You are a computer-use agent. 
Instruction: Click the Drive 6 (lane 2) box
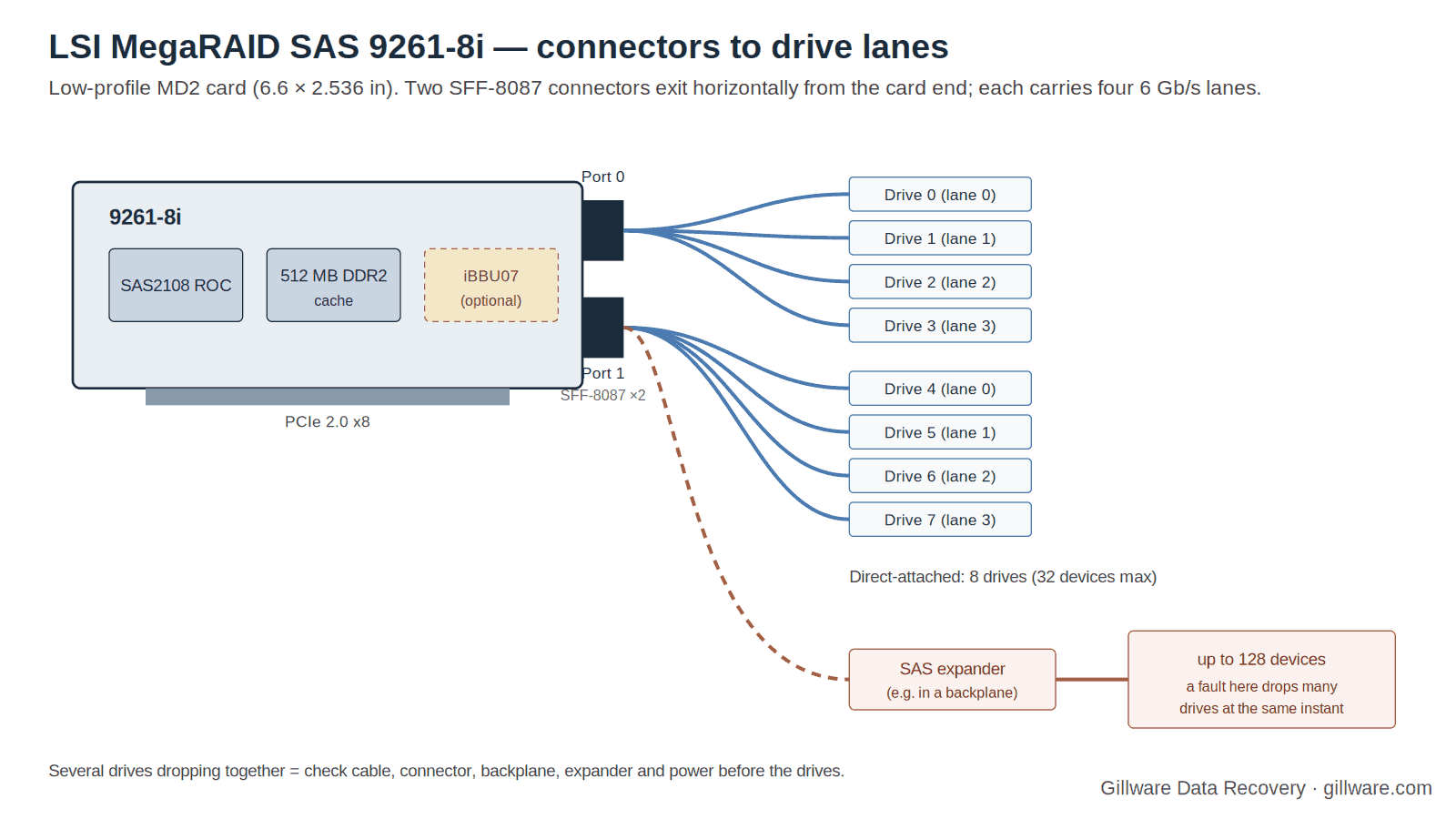(x=940, y=476)
